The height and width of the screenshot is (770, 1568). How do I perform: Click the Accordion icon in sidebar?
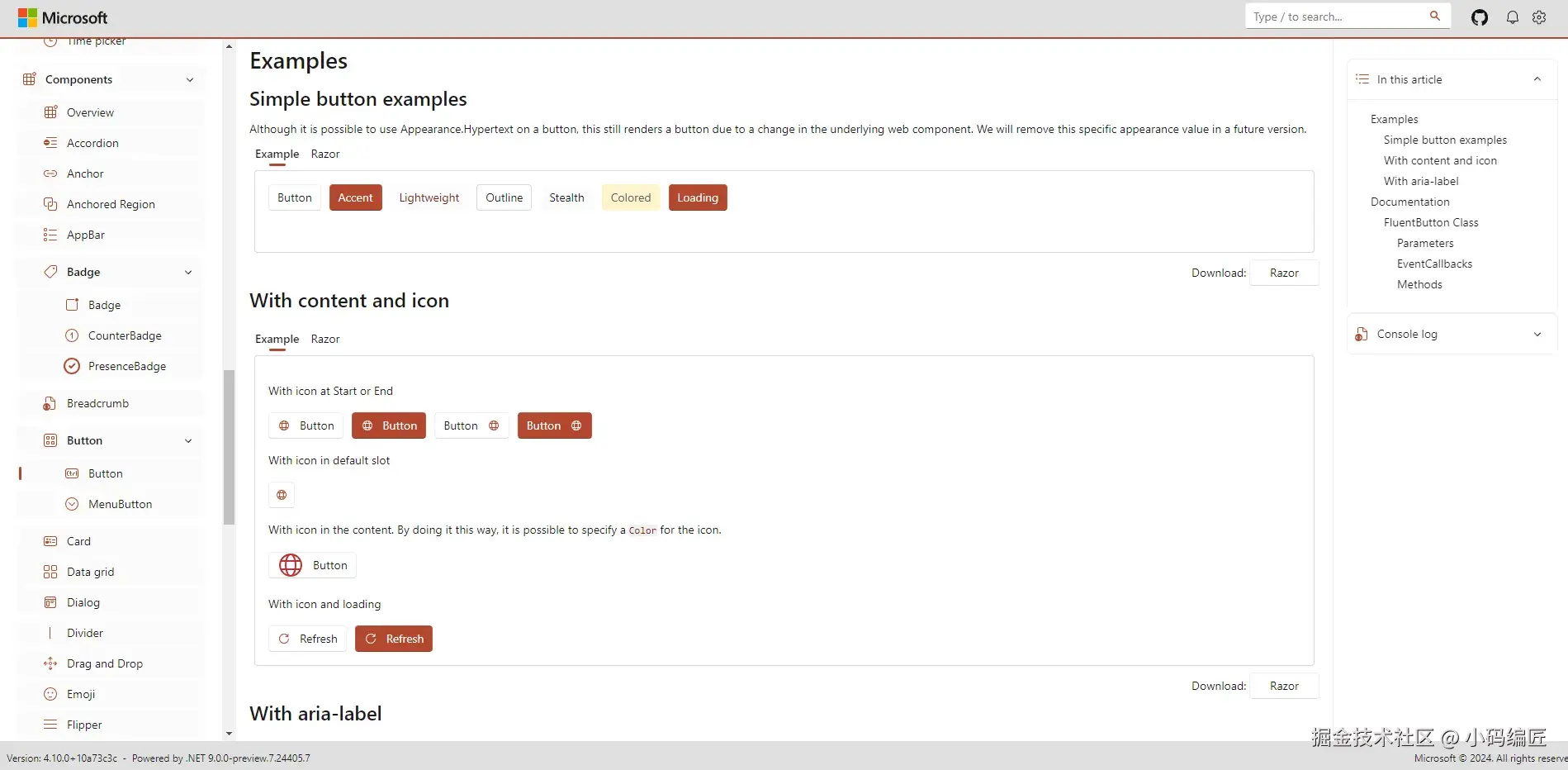point(50,143)
